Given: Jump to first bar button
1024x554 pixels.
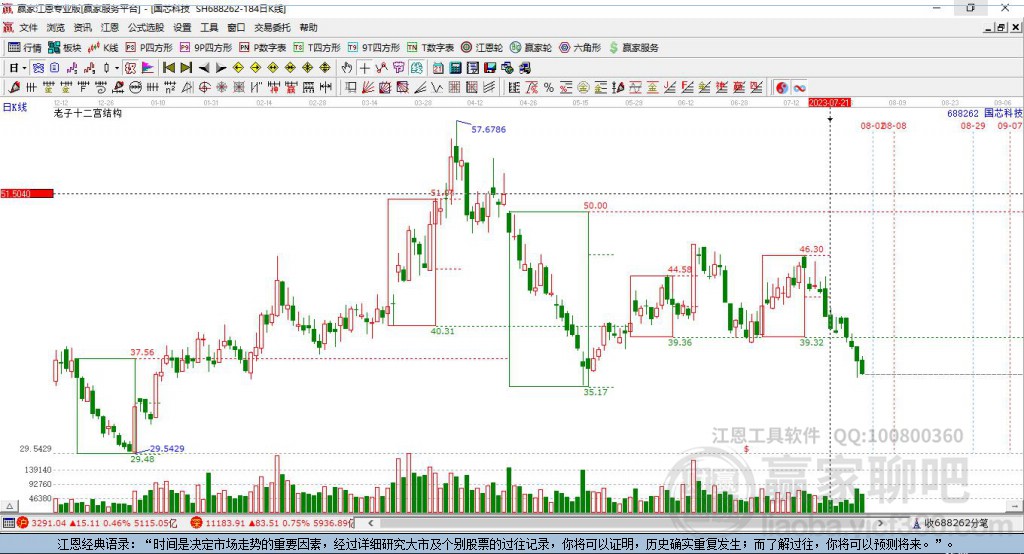Looking at the screenshot, I should click(x=168, y=68).
